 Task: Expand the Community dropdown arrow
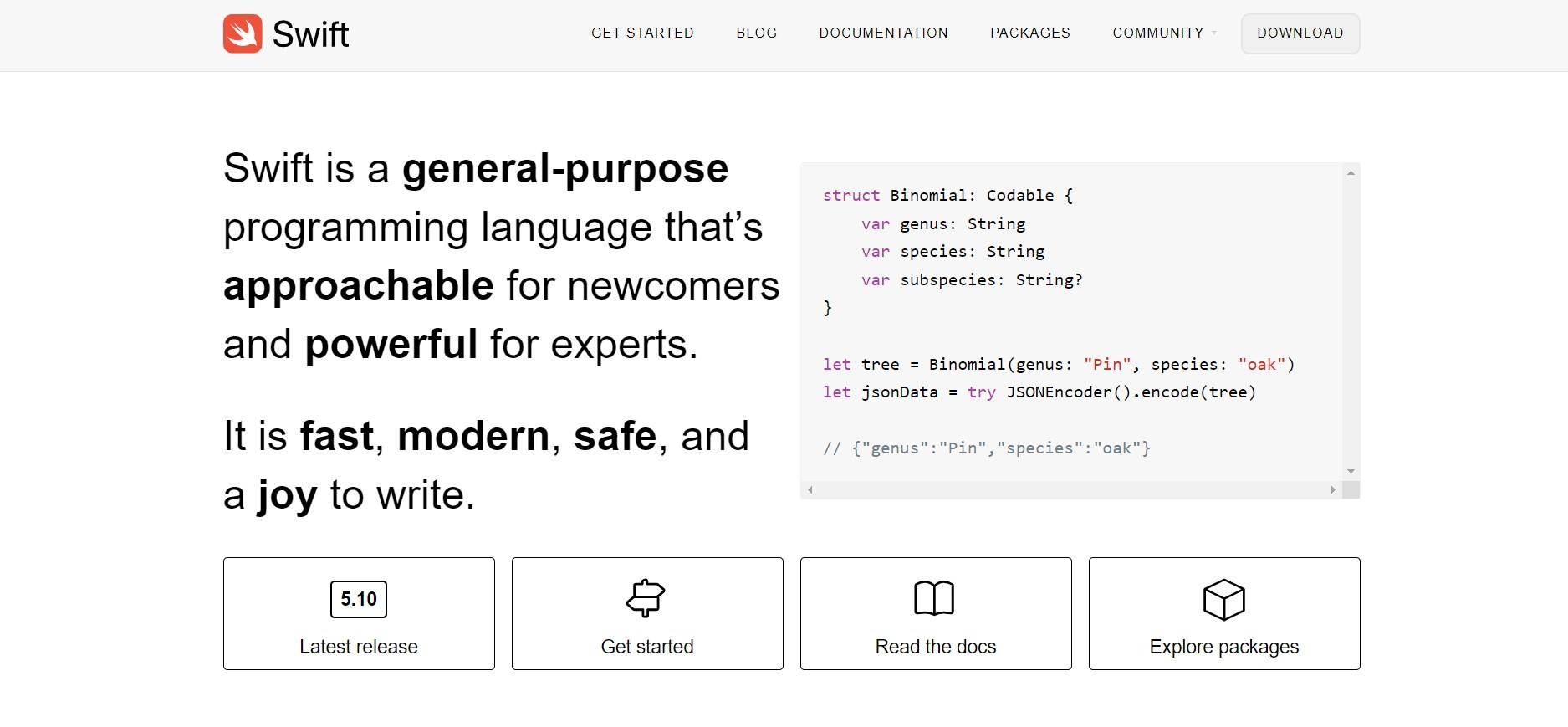pos(1214,33)
